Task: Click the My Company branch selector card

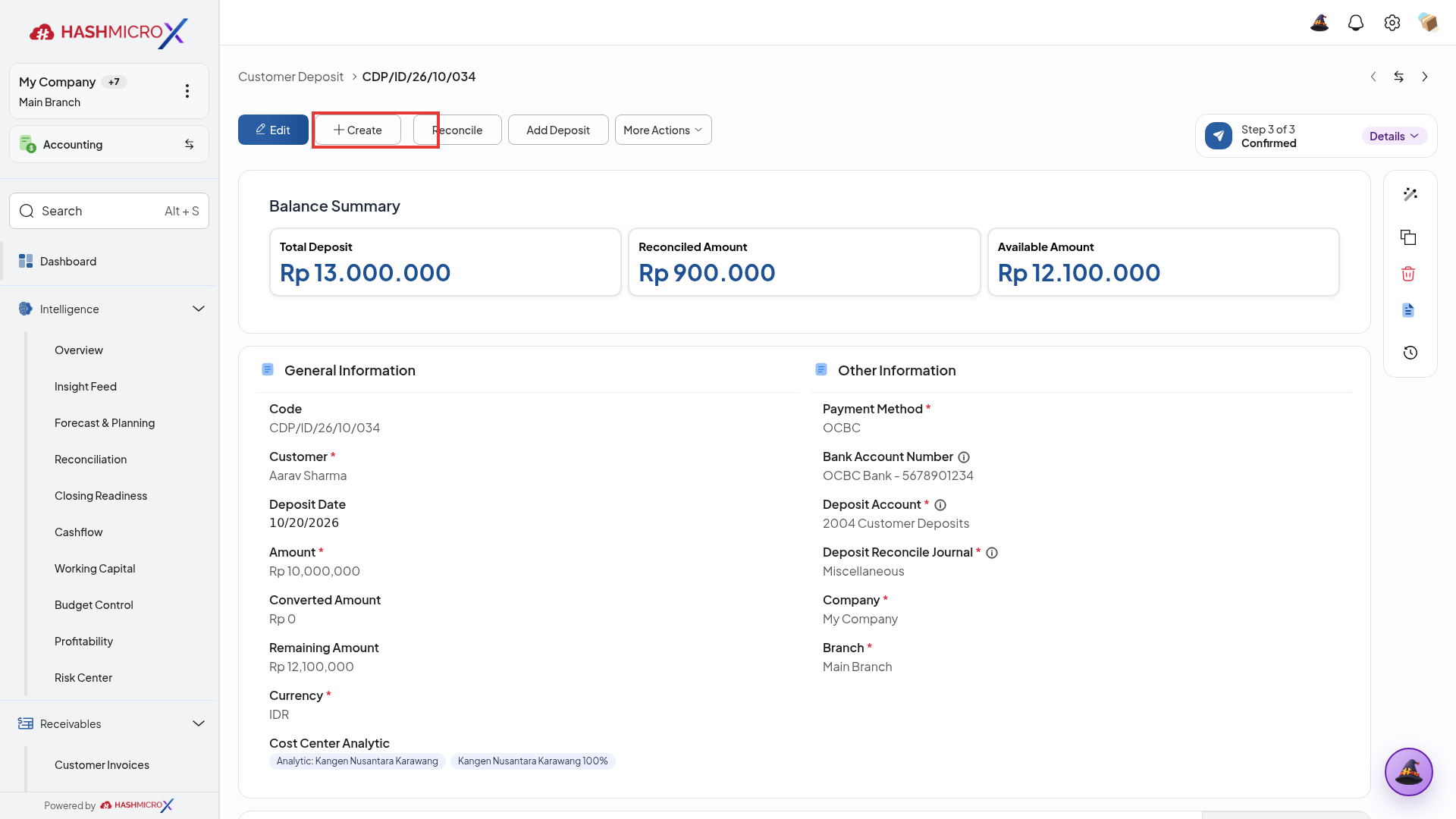Action: coord(109,91)
